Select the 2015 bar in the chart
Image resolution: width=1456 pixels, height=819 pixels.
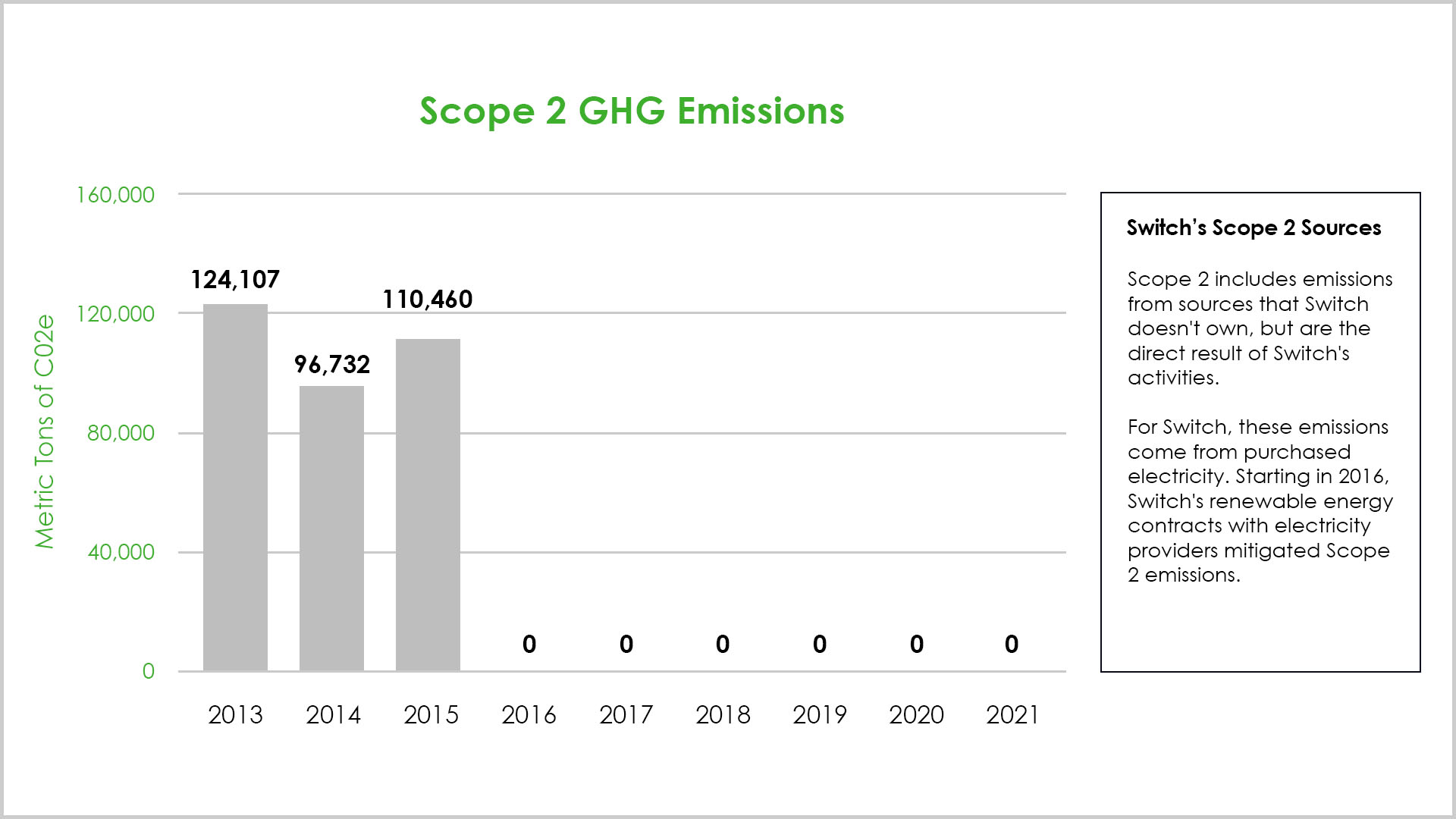(428, 505)
